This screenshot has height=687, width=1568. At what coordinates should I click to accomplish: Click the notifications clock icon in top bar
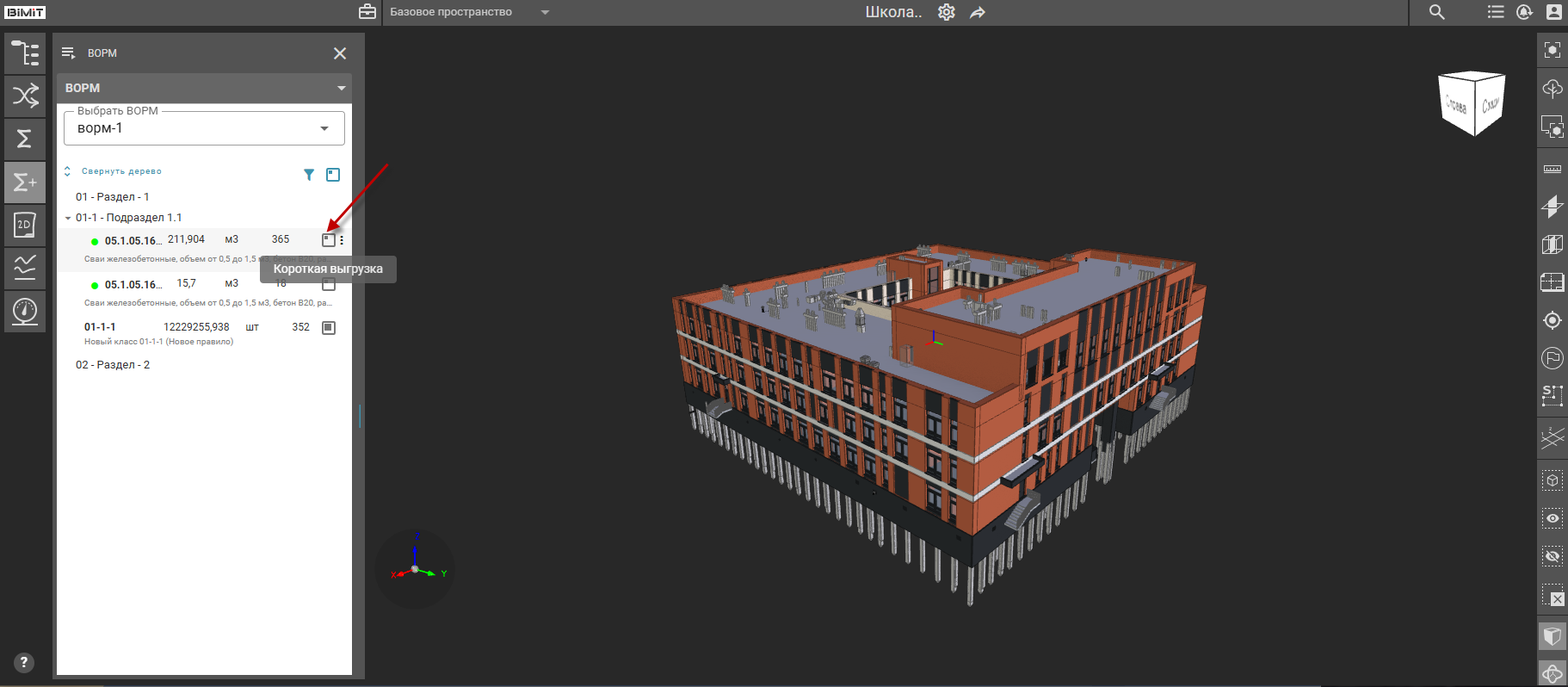pos(1524,12)
